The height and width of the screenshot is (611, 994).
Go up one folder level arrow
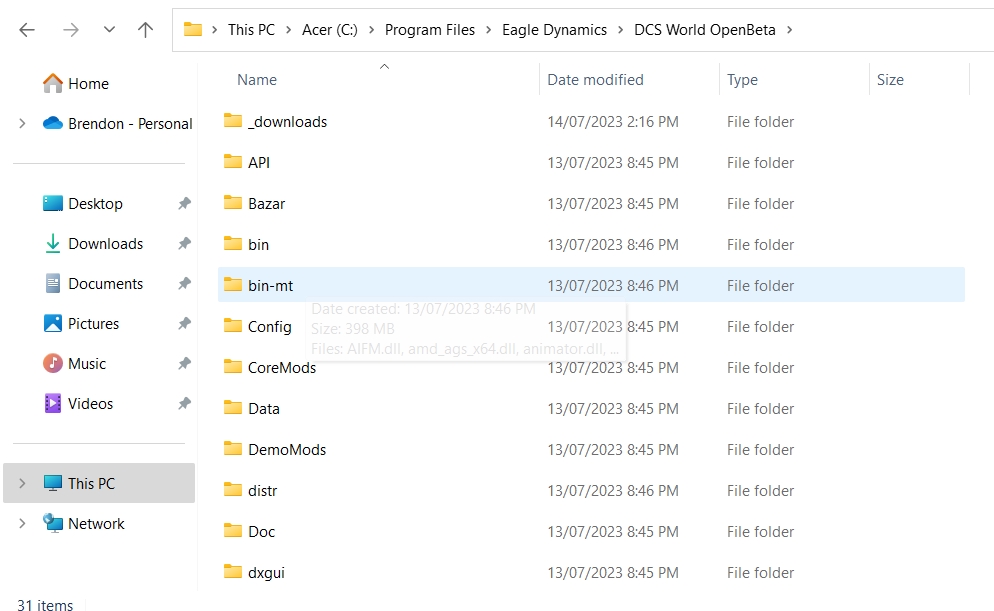(x=145, y=30)
